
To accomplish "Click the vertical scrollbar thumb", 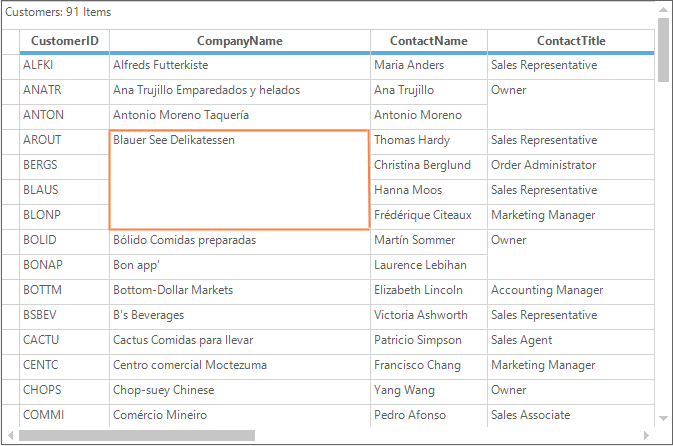I will 664,50.
